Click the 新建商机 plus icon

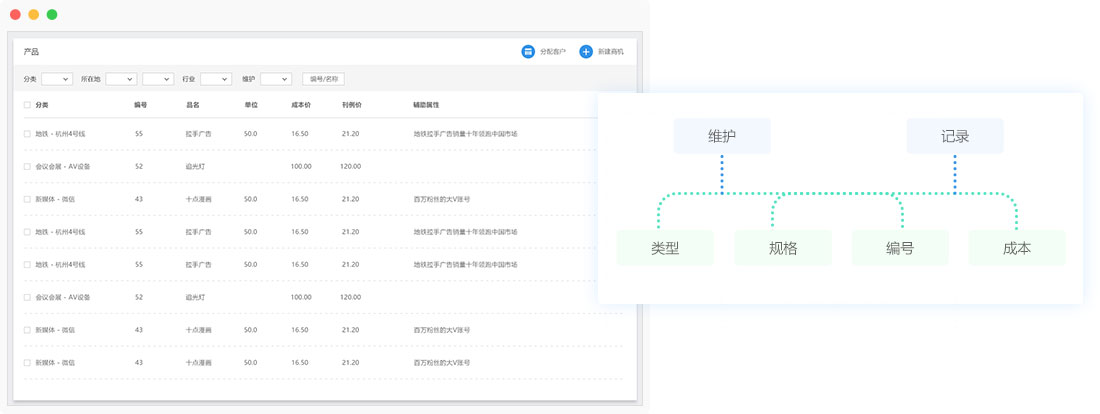(586, 52)
